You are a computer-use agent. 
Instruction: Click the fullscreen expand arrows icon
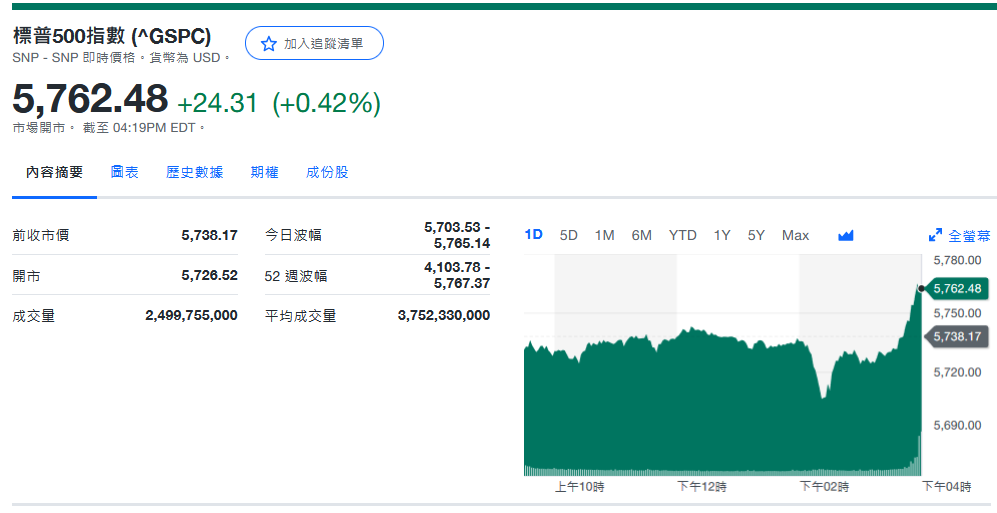point(935,236)
